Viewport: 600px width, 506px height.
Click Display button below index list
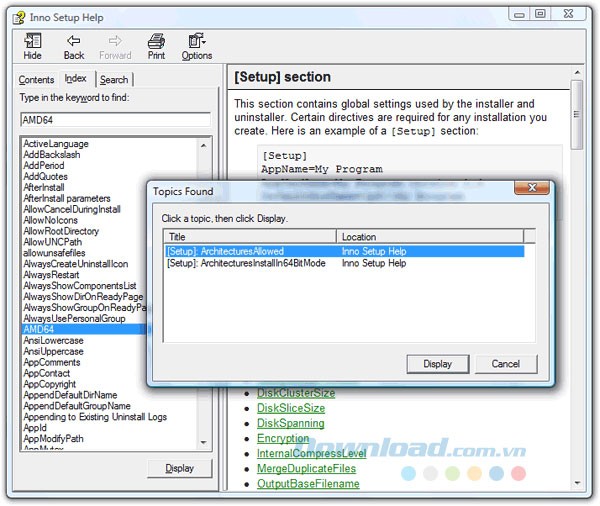tap(179, 468)
